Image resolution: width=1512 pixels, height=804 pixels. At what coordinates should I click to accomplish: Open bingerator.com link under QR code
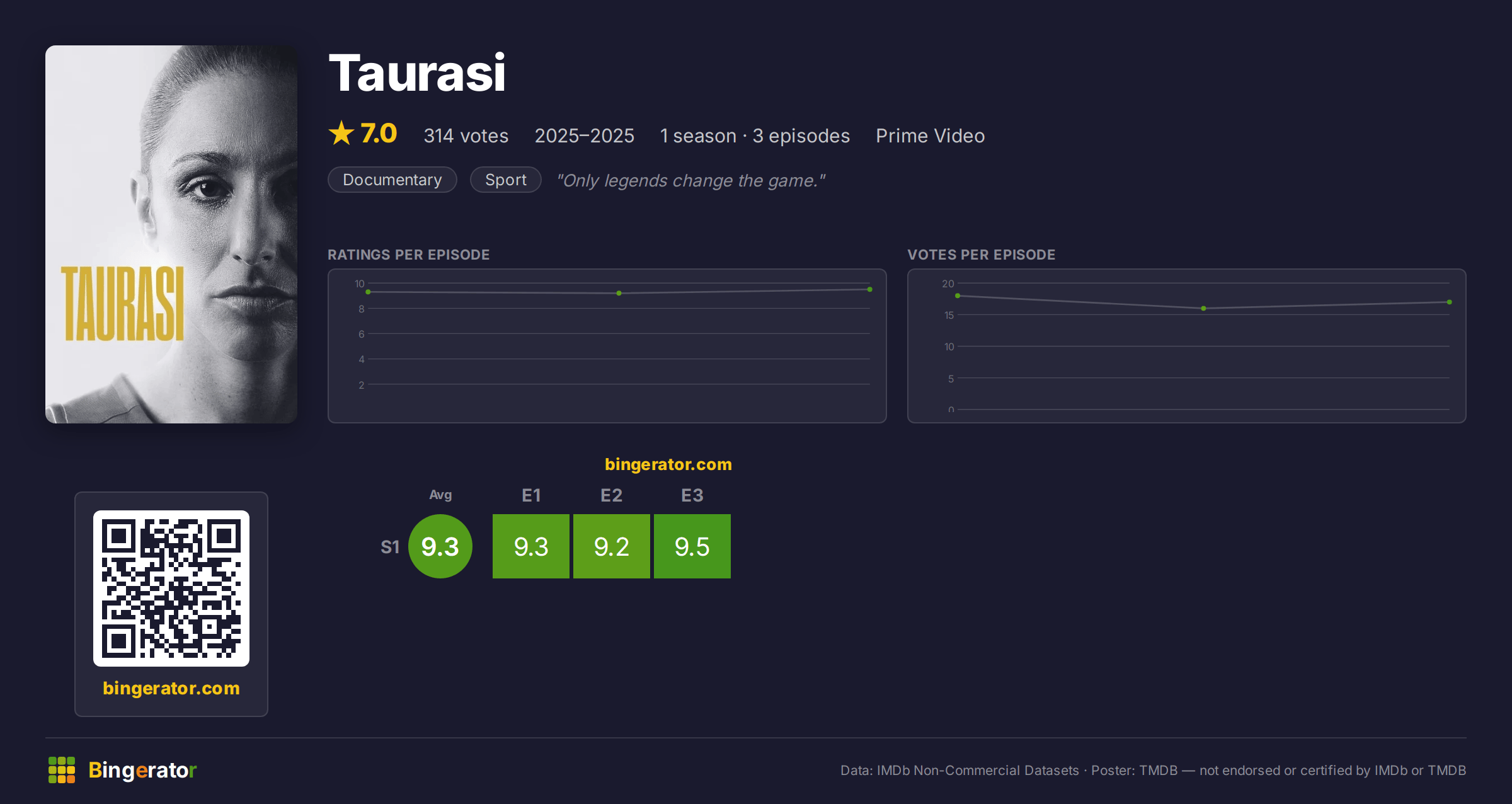[x=171, y=688]
